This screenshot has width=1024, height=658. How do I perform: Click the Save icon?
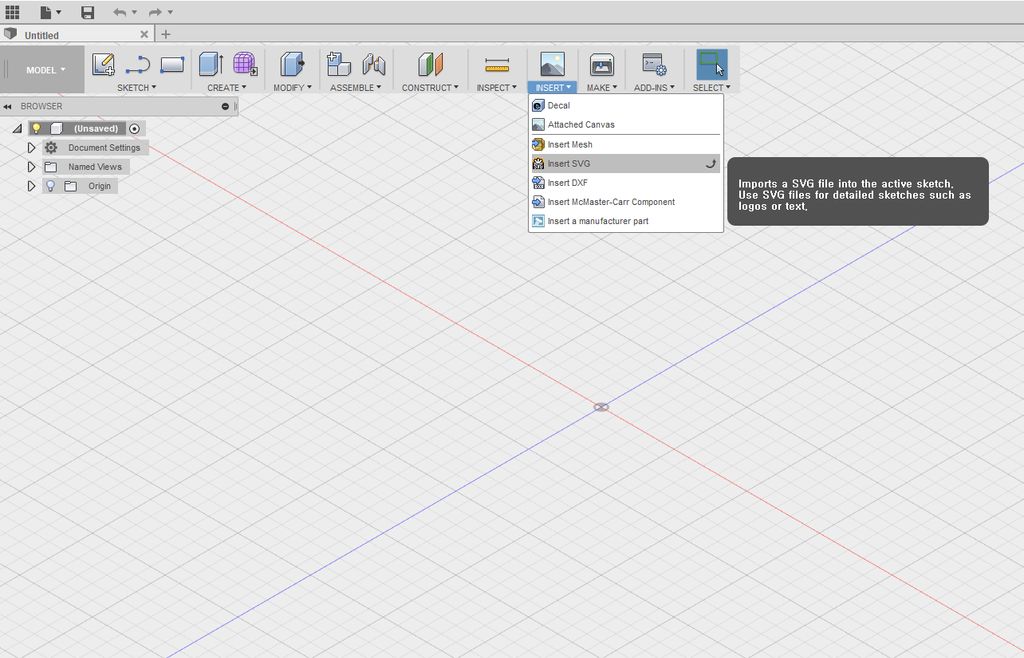[88, 12]
